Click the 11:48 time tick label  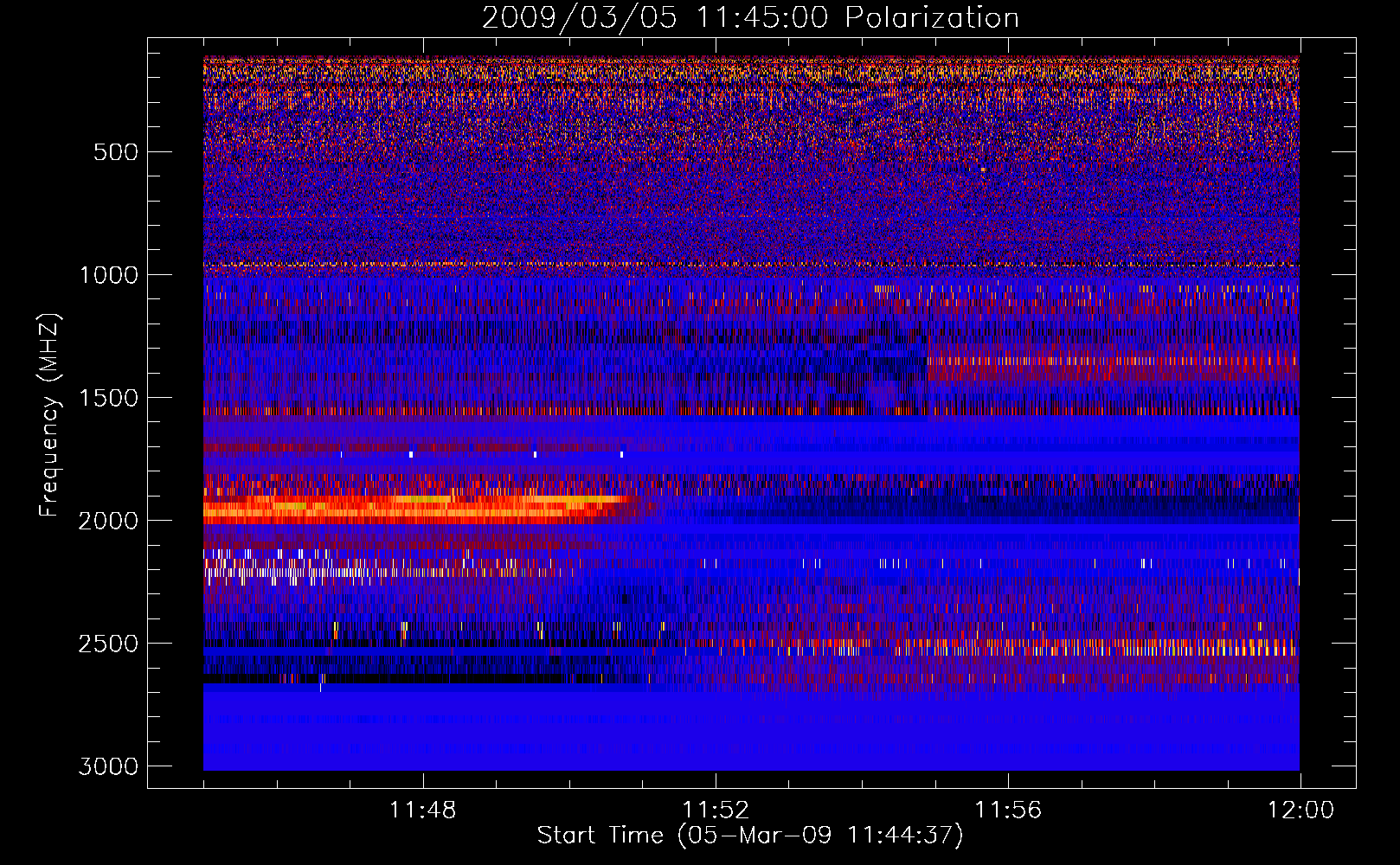coord(422,811)
